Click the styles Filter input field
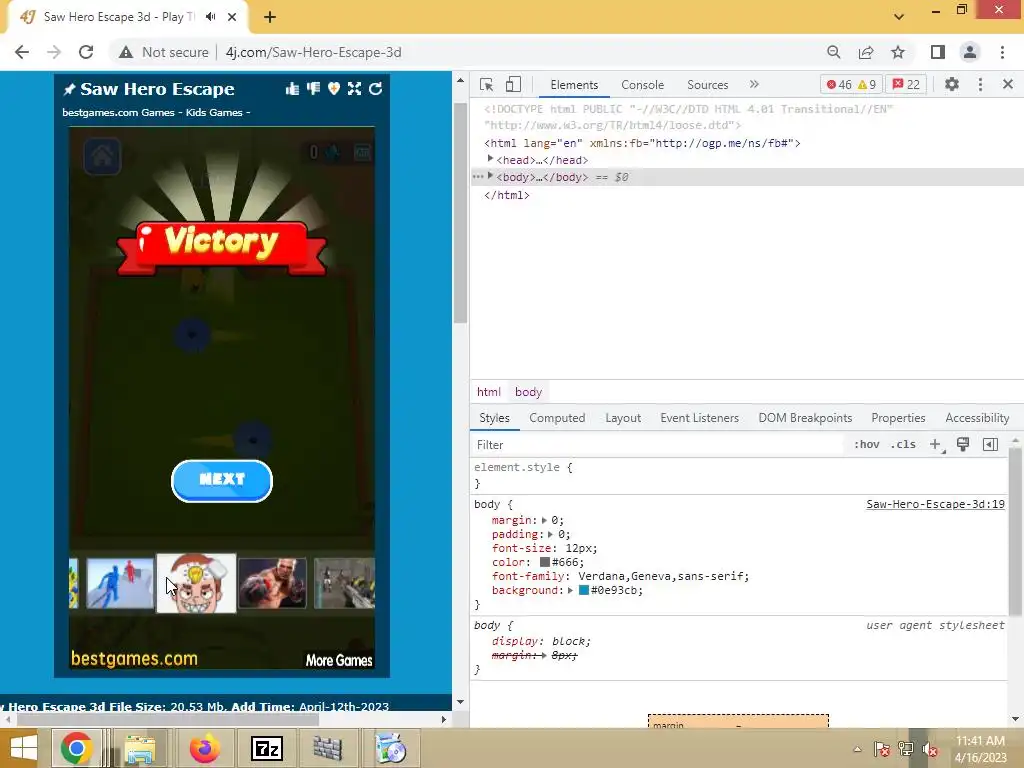Viewport: 1024px width, 768px height. 658,445
